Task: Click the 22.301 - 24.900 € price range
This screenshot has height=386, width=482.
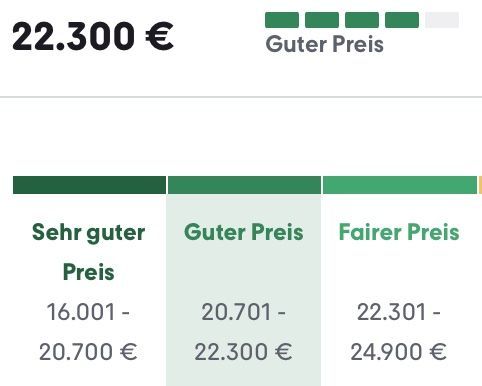Action: 399,332
